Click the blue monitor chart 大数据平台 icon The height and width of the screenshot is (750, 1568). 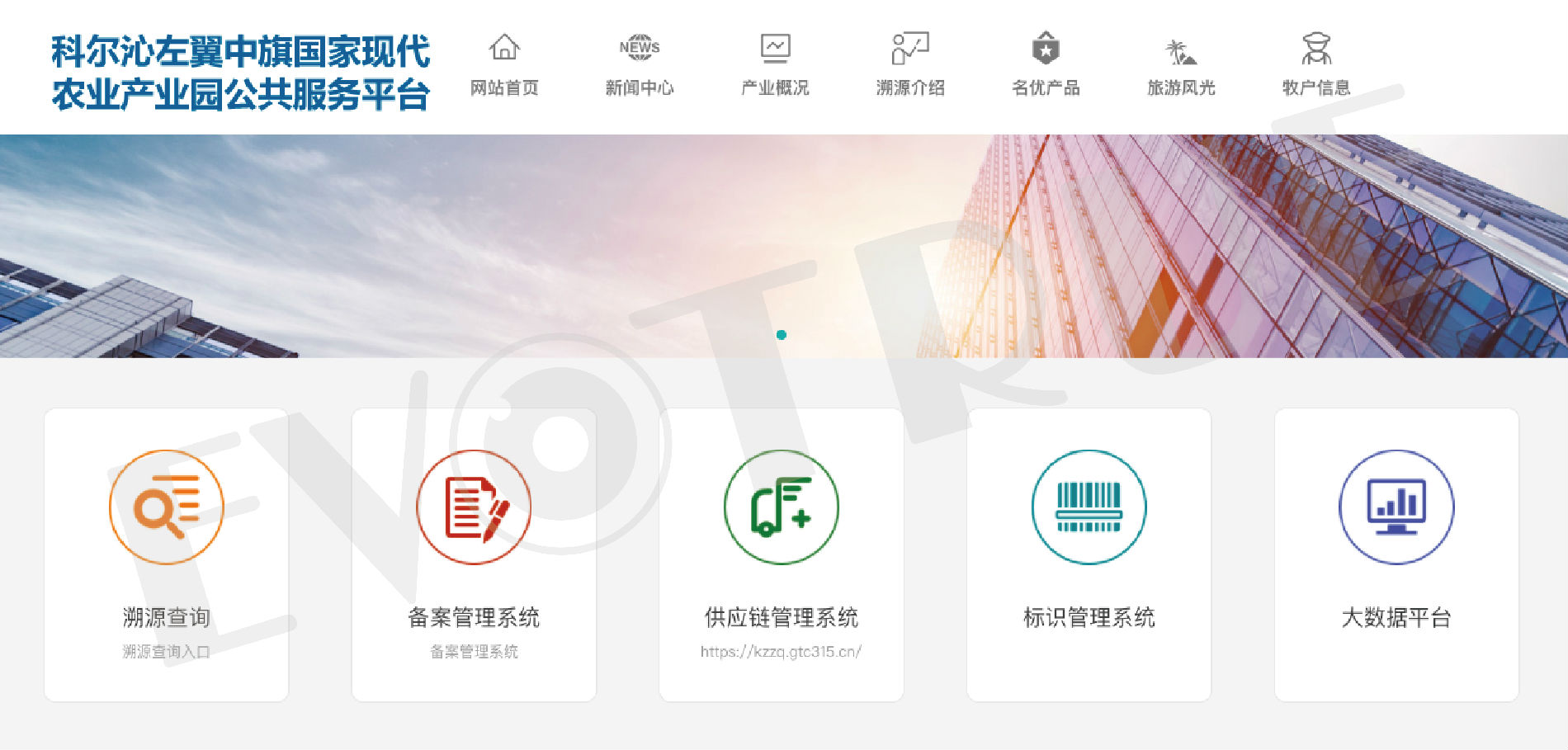[1396, 507]
